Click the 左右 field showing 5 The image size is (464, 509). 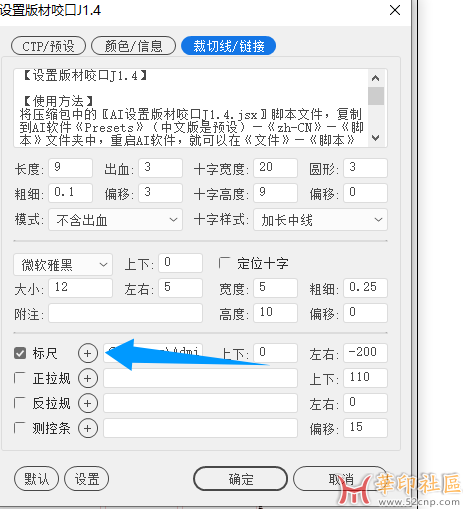point(181,288)
